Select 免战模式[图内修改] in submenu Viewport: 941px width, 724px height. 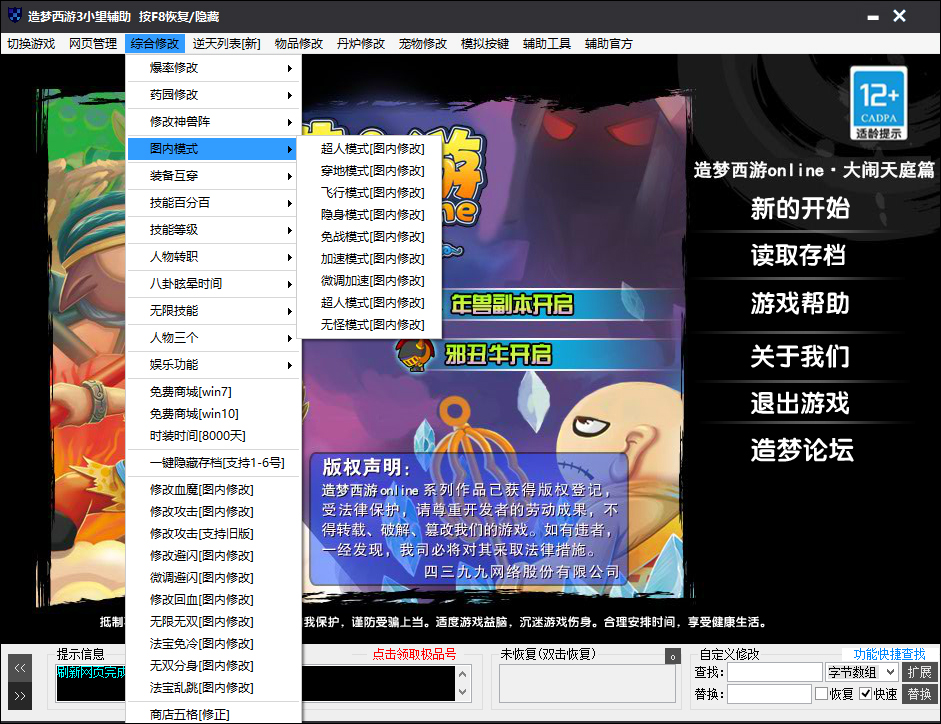coord(370,237)
